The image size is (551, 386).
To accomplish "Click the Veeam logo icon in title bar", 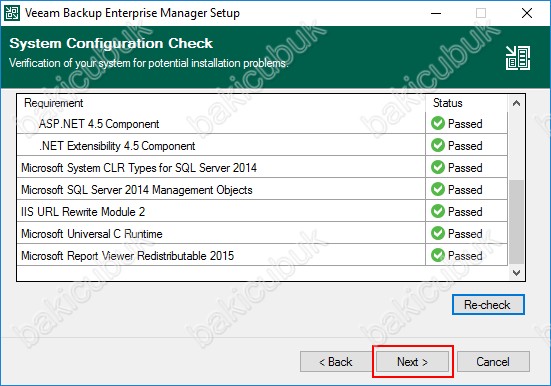I will (x=12, y=13).
